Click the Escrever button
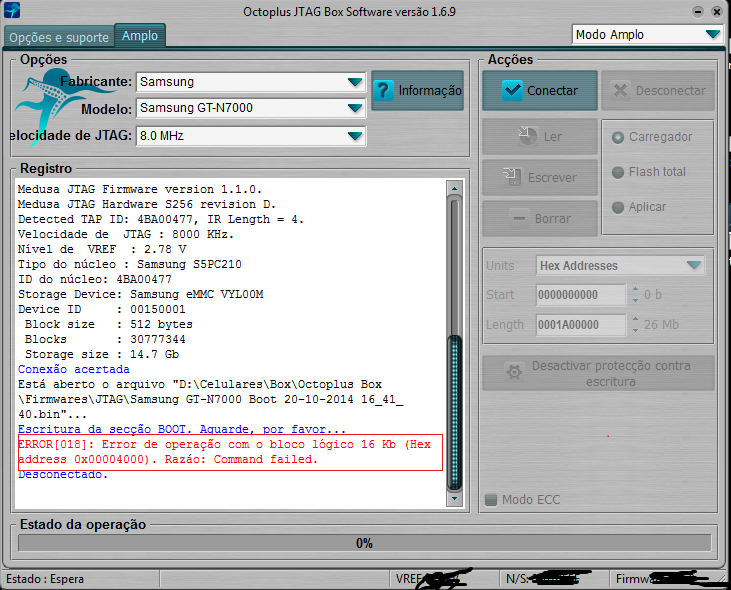This screenshot has height=590, width=731. (x=540, y=178)
